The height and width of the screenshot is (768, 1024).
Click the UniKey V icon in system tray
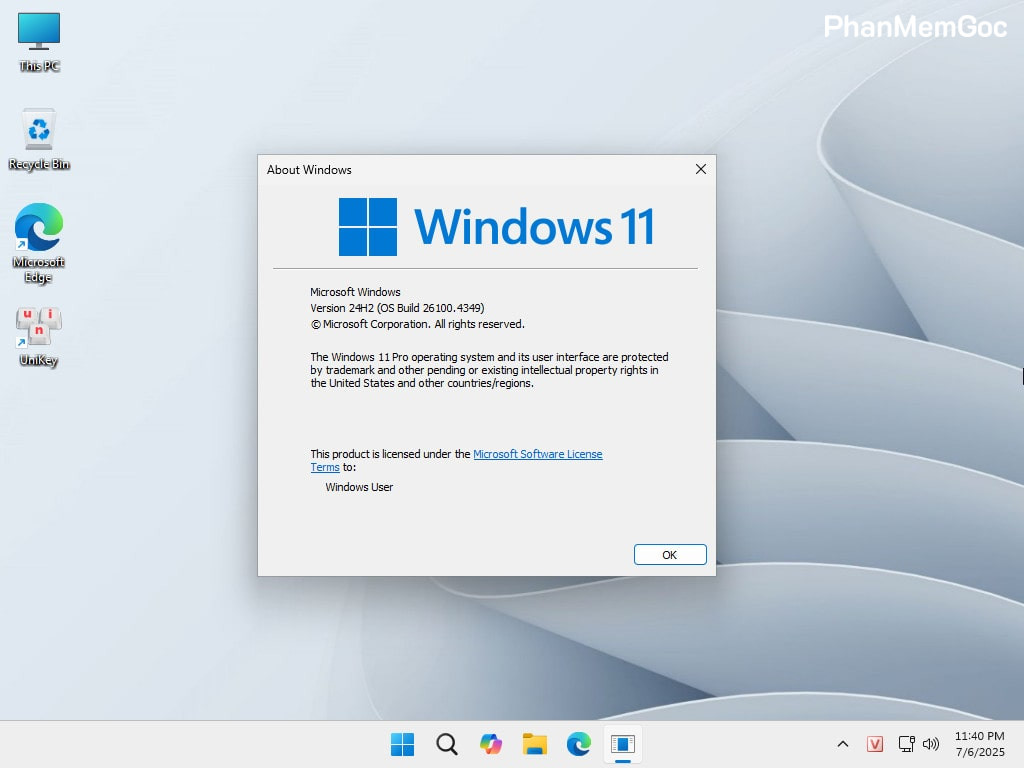coord(875,744)
